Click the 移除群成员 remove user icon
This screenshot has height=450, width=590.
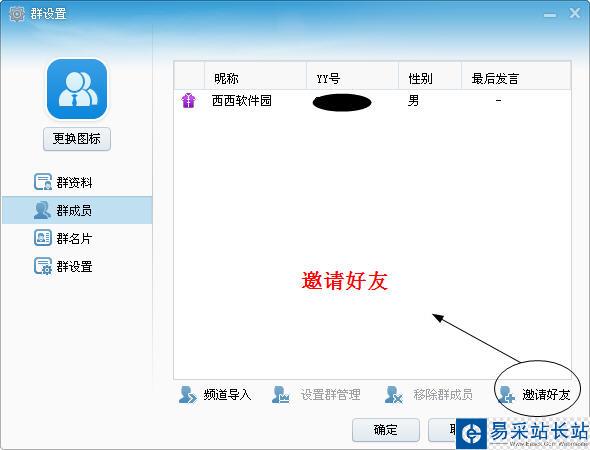(x=394, y=395)
